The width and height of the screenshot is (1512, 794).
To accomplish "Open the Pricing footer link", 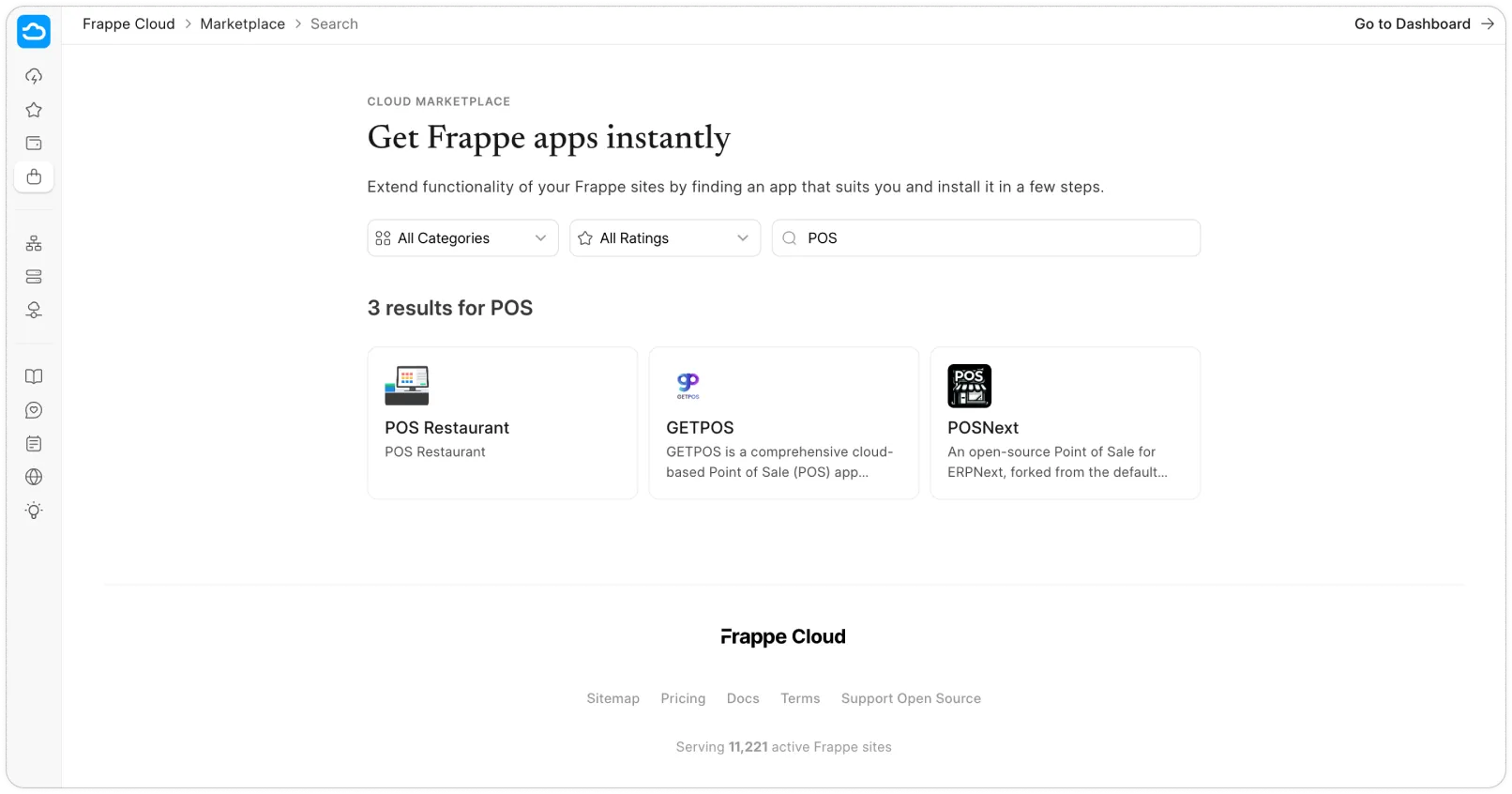I will pos(683,698).
